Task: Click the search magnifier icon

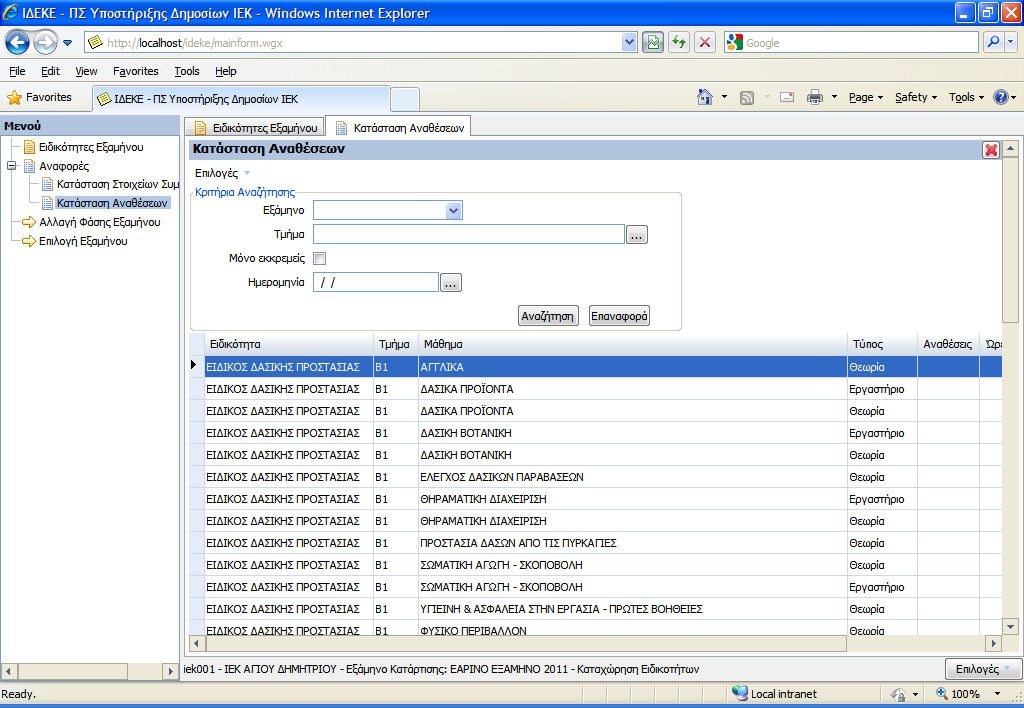Action: click(993, 42)
